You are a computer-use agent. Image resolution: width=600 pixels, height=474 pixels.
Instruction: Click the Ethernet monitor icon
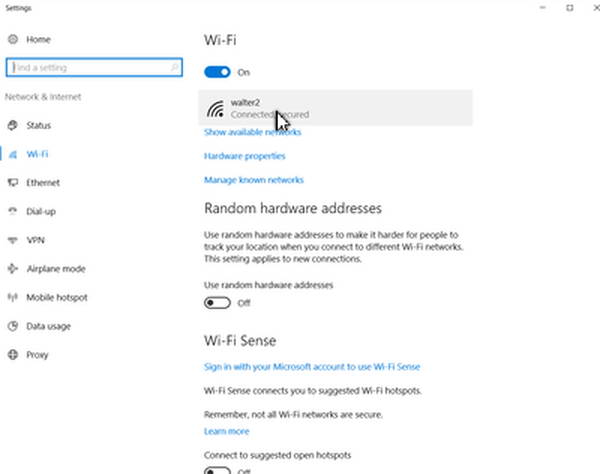point(13,182)
